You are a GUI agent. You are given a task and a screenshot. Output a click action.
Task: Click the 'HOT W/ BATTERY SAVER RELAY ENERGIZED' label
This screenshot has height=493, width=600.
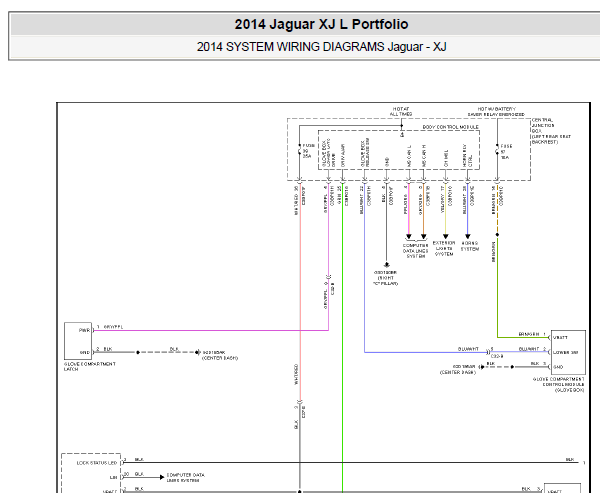pos(496,111)
